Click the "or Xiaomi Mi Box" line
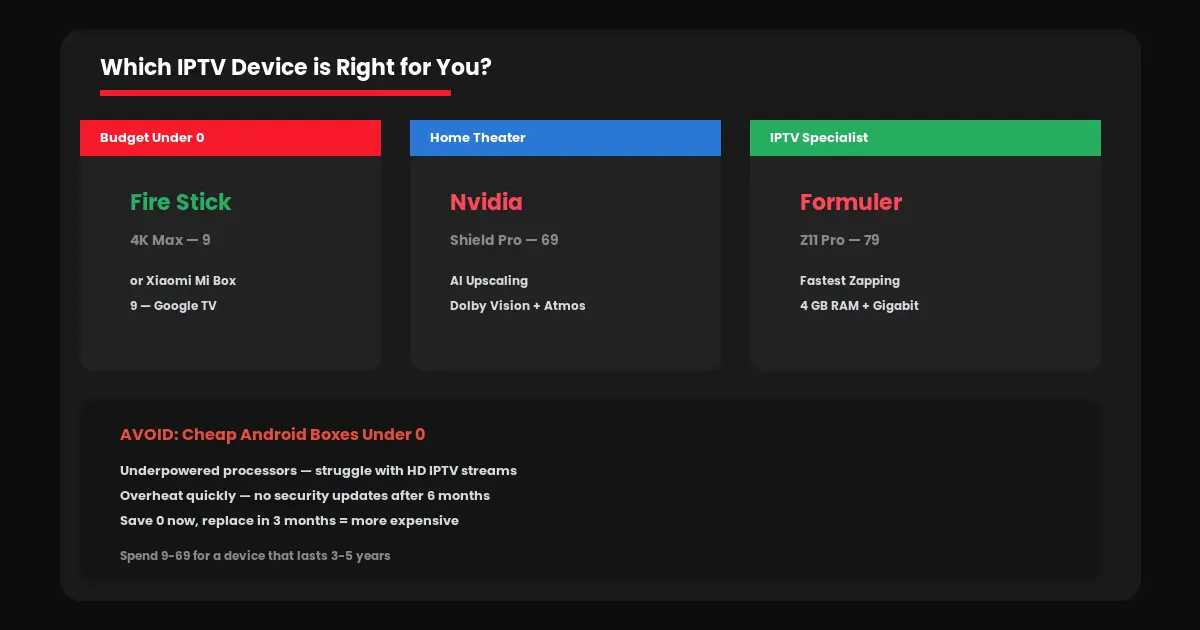Viewport: 1200px width, 630px height. pos(183,281)
